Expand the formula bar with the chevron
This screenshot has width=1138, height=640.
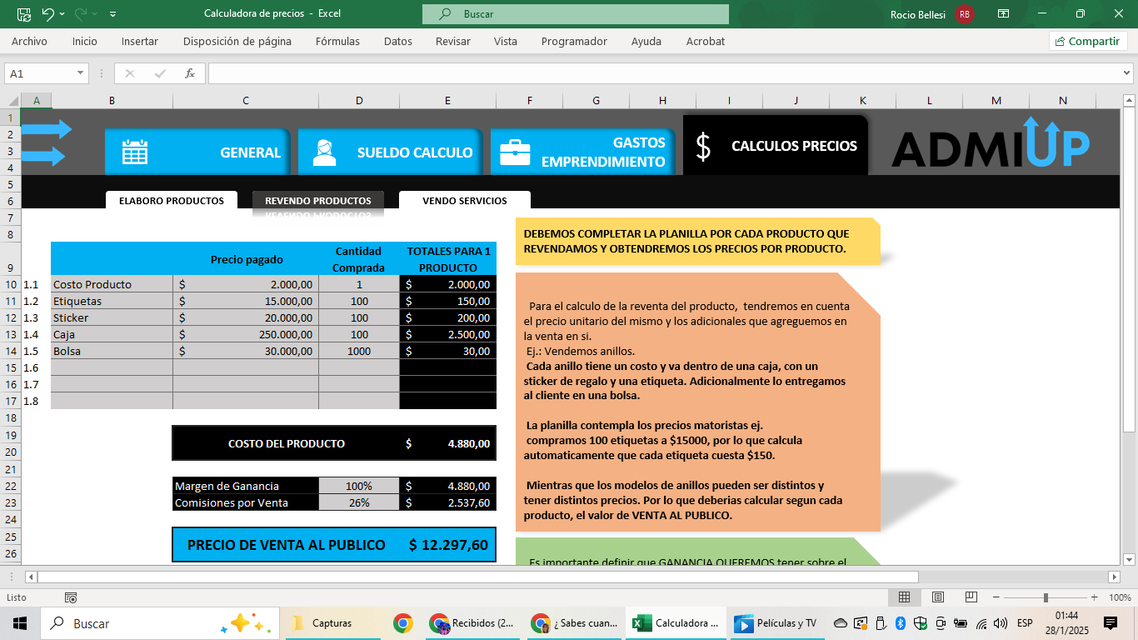(1127, 74)
